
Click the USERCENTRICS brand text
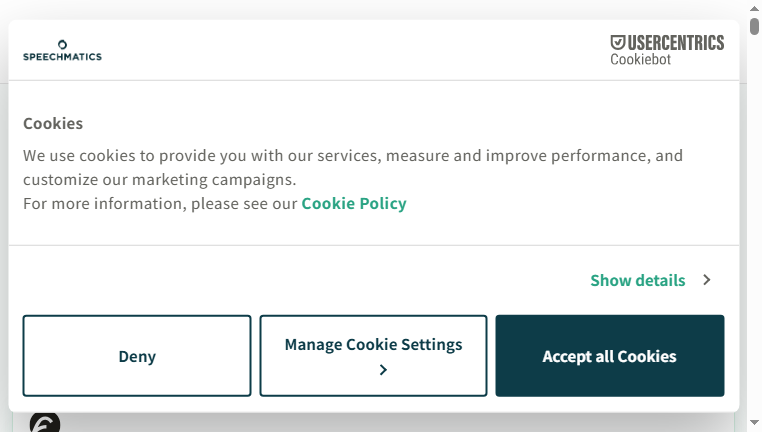(675, 43)
